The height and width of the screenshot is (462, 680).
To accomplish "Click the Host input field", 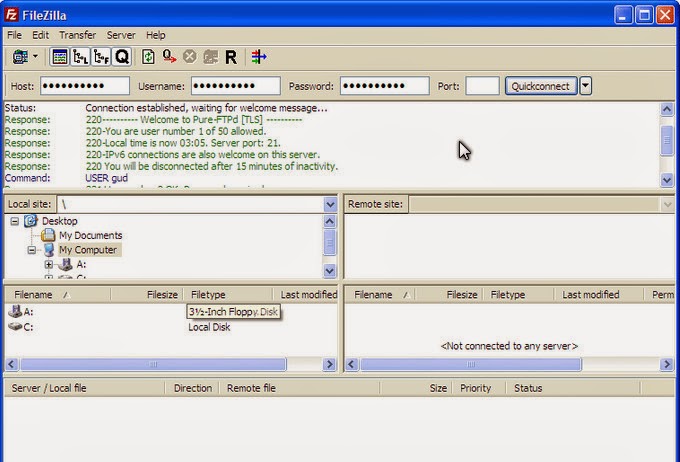I will coord(85,86).
